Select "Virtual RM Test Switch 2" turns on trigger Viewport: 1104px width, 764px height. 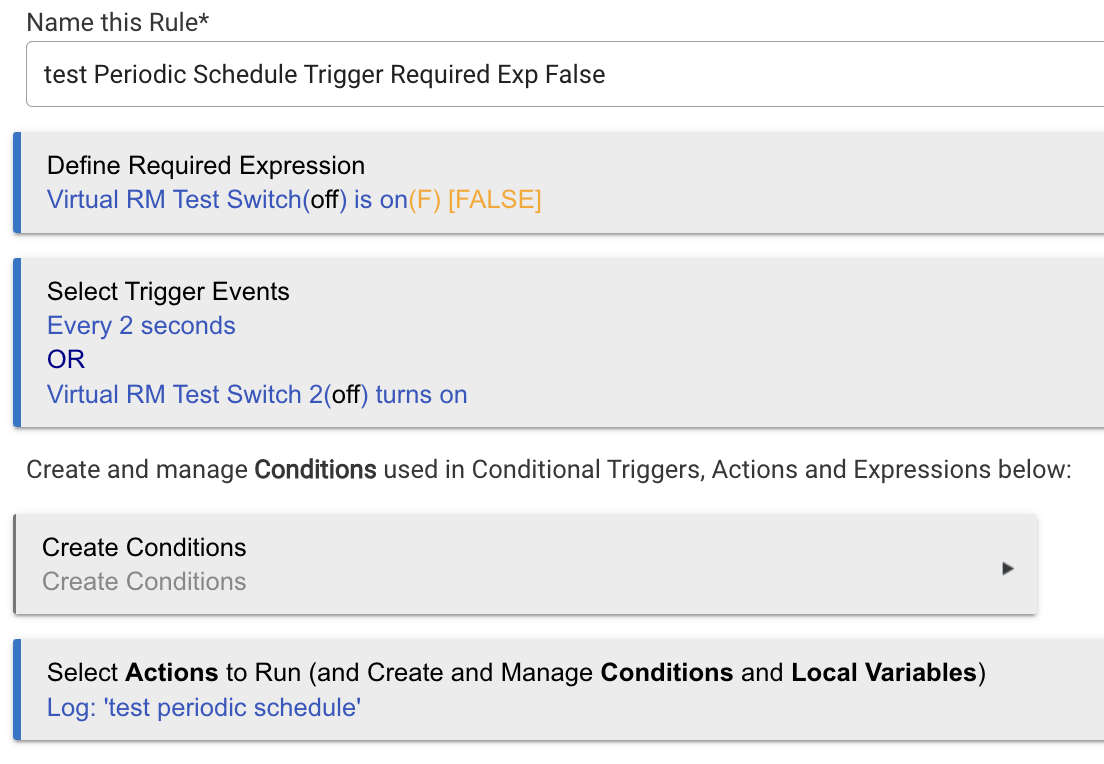tap(257, 395)
